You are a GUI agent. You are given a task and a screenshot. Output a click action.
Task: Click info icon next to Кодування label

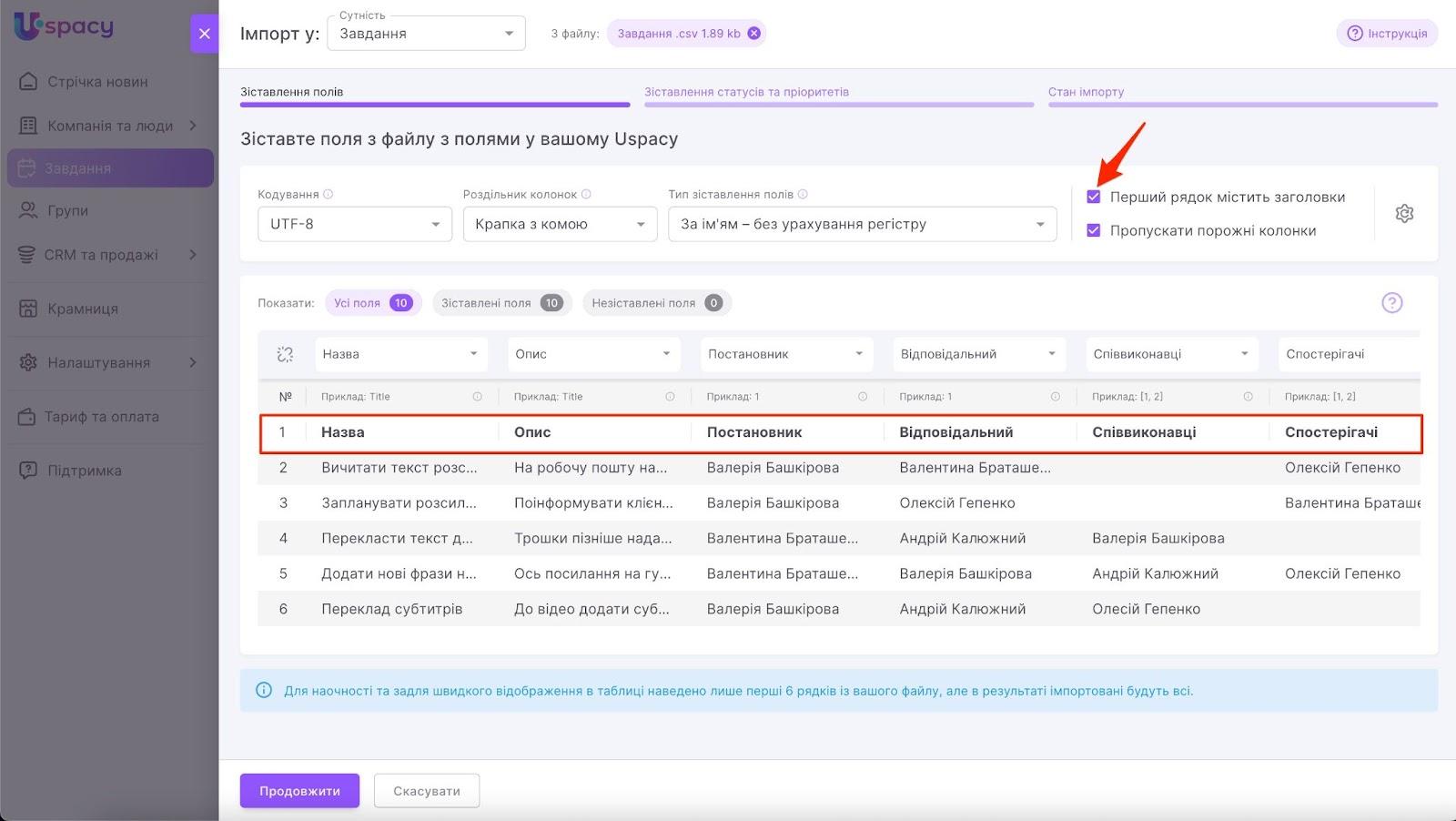click(329, 194)
